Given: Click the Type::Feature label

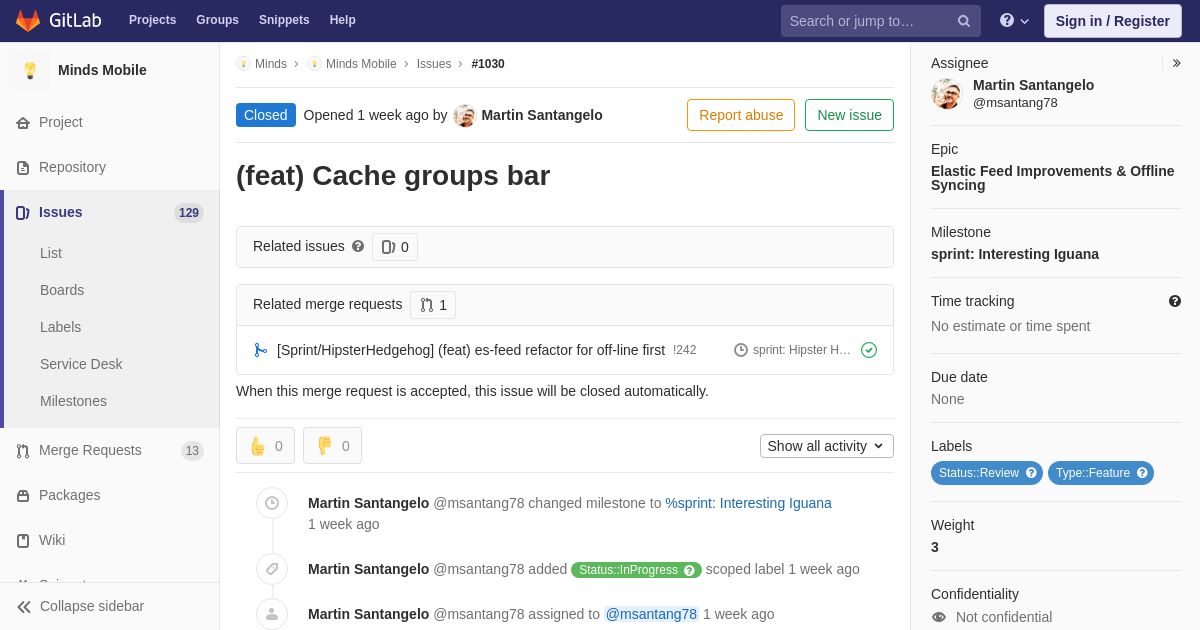Looking at the screenshot, I should click(1101, 473).
